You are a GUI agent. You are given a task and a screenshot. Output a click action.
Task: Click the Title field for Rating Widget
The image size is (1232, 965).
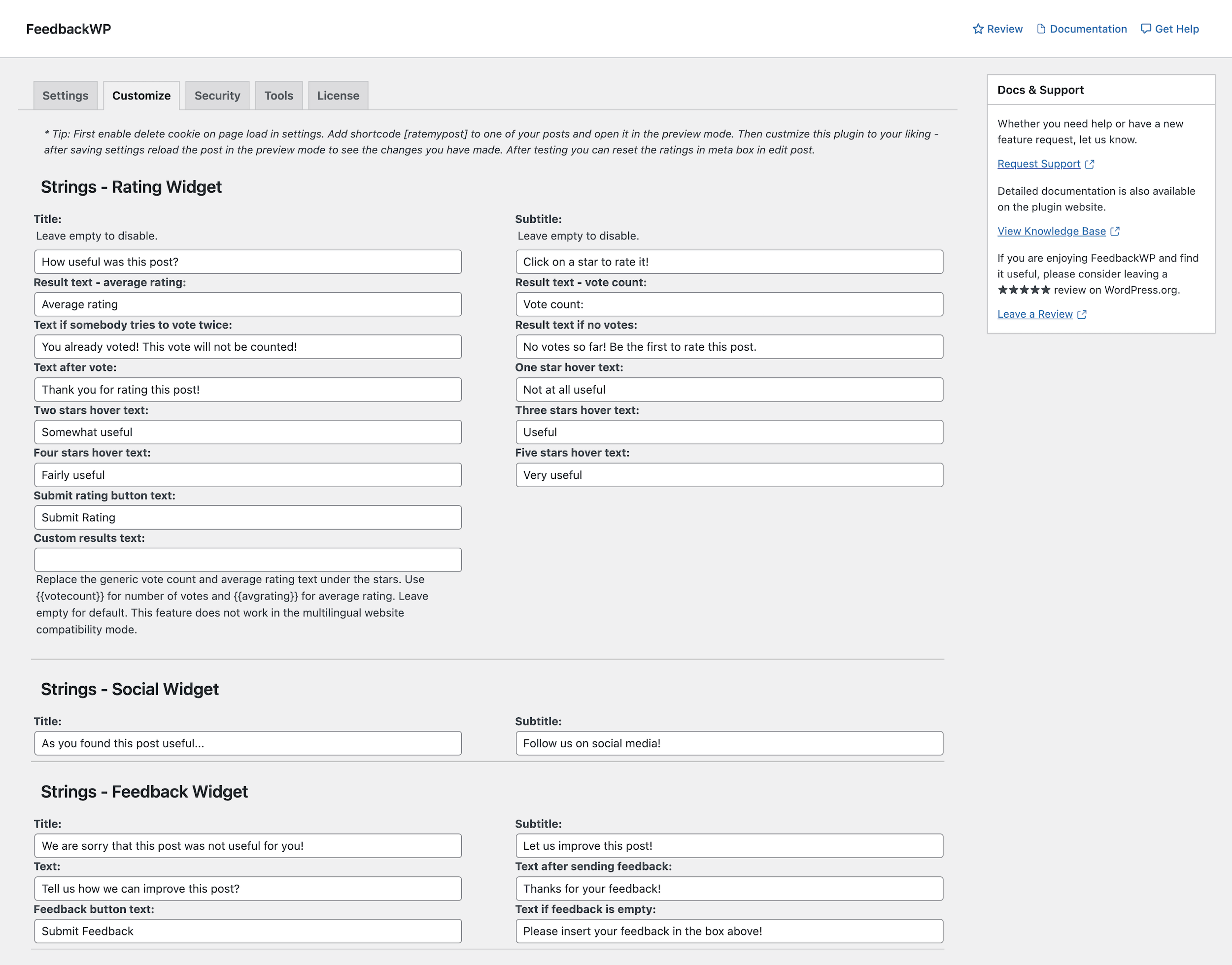248,262
